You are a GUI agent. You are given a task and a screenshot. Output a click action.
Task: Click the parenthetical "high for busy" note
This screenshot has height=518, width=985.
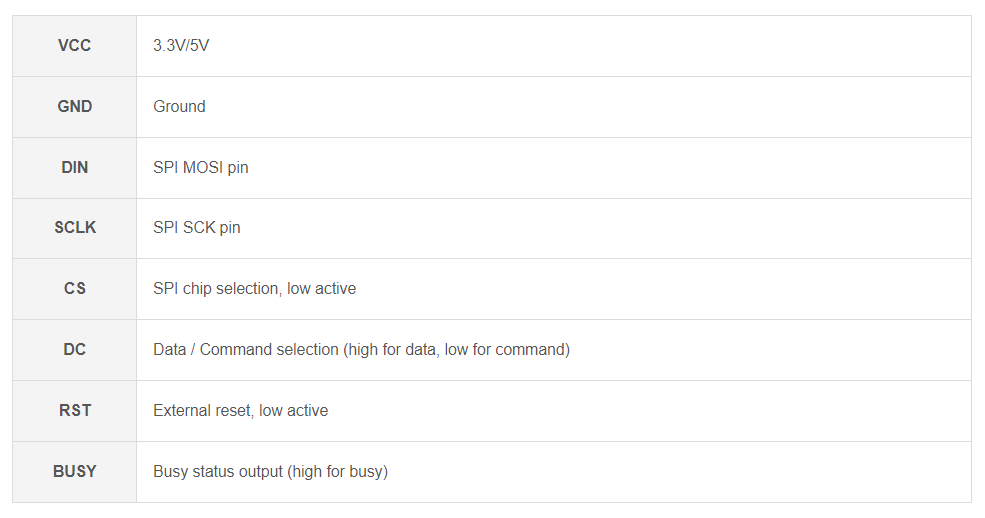click(338, 471)
